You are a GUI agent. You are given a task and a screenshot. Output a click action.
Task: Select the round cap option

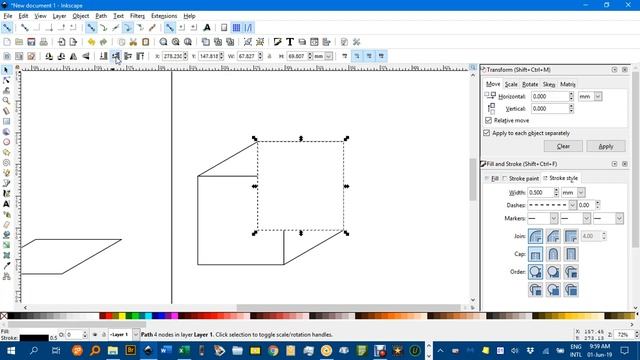tap(553, 254)
